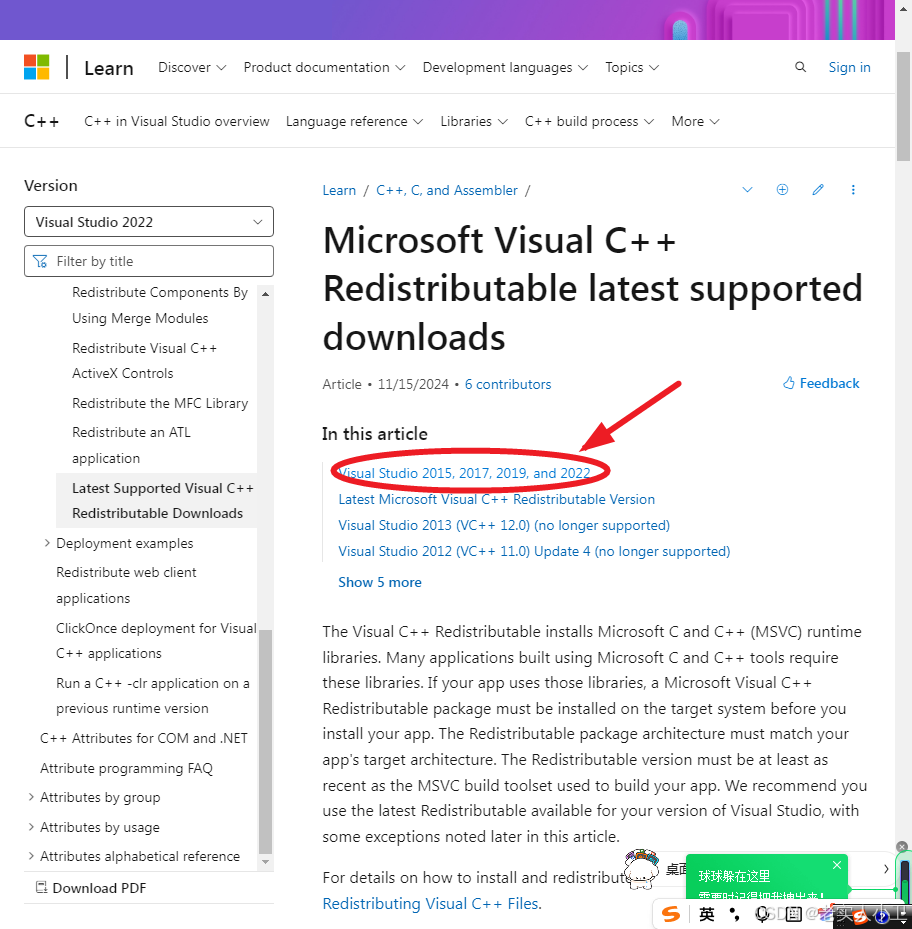
Task: Expand the C++ build process menu
Action: (589, 121)
